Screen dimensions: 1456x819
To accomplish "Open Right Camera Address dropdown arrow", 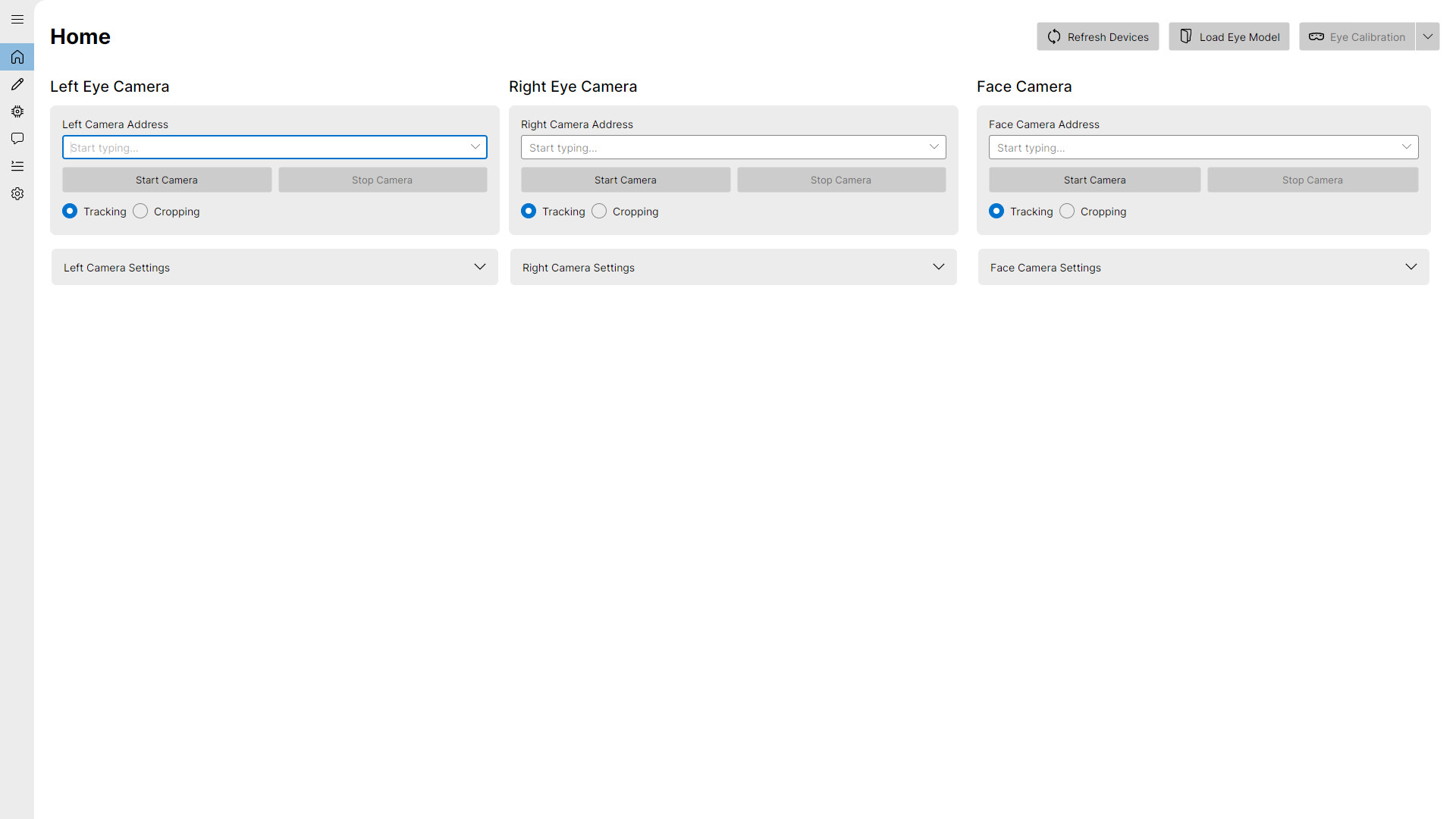I will point(934,147).
